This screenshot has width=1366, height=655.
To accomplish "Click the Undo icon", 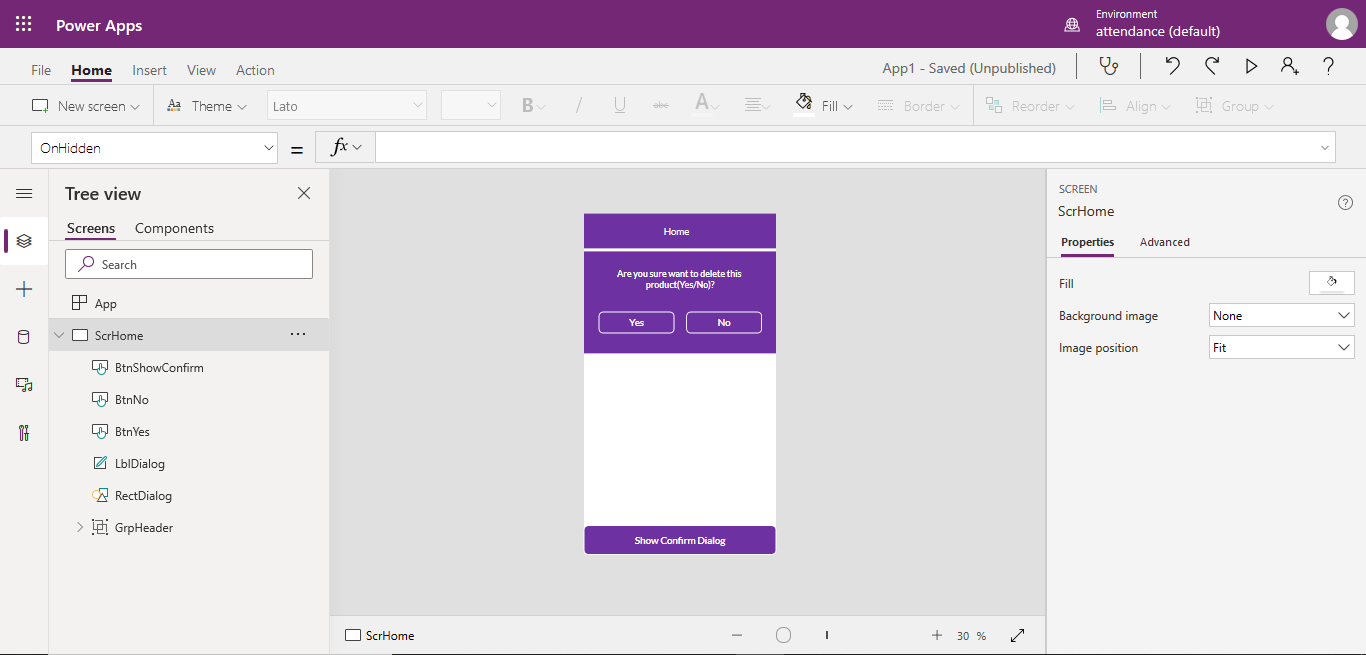I will [x=1171, y=66].
